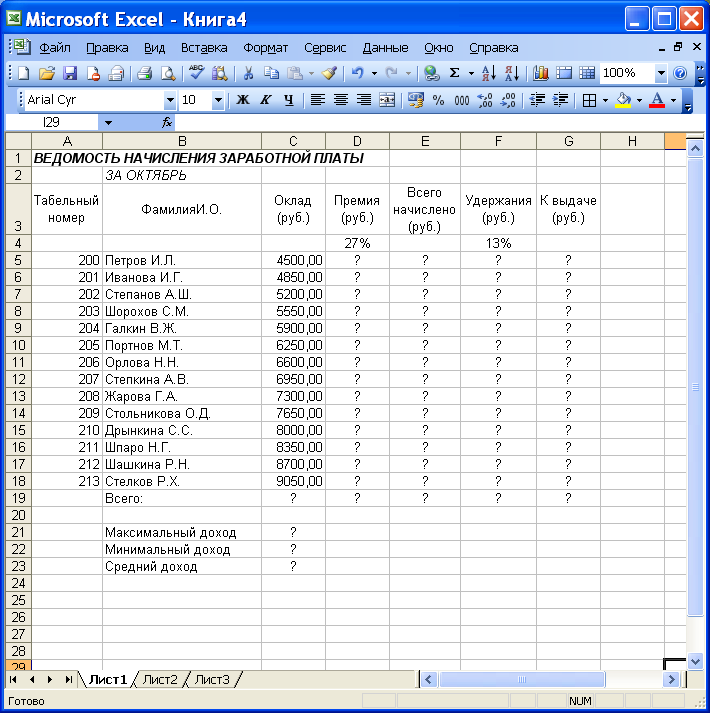Toggle bold formatting (Ж)
Screen dimensions: 710x713
tap(243, 100)
